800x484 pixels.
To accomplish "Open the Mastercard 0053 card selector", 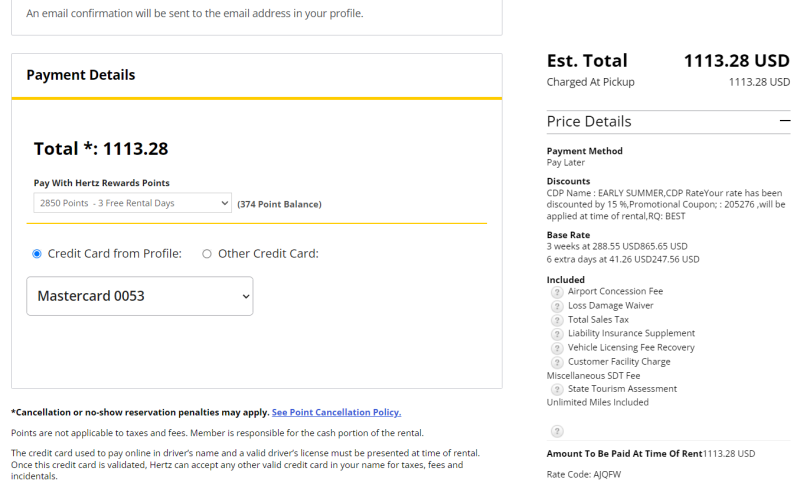I will coord(139,296).
